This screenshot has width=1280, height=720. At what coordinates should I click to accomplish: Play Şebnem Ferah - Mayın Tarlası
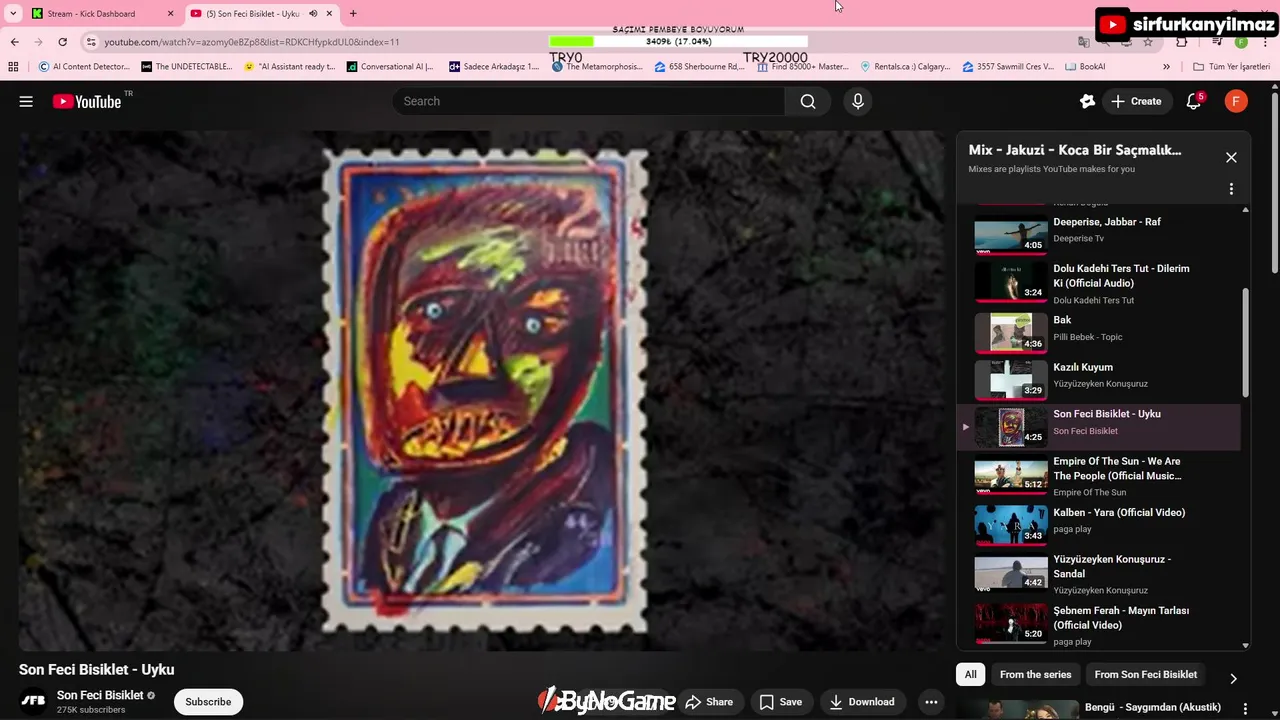tap(1098, 624)
